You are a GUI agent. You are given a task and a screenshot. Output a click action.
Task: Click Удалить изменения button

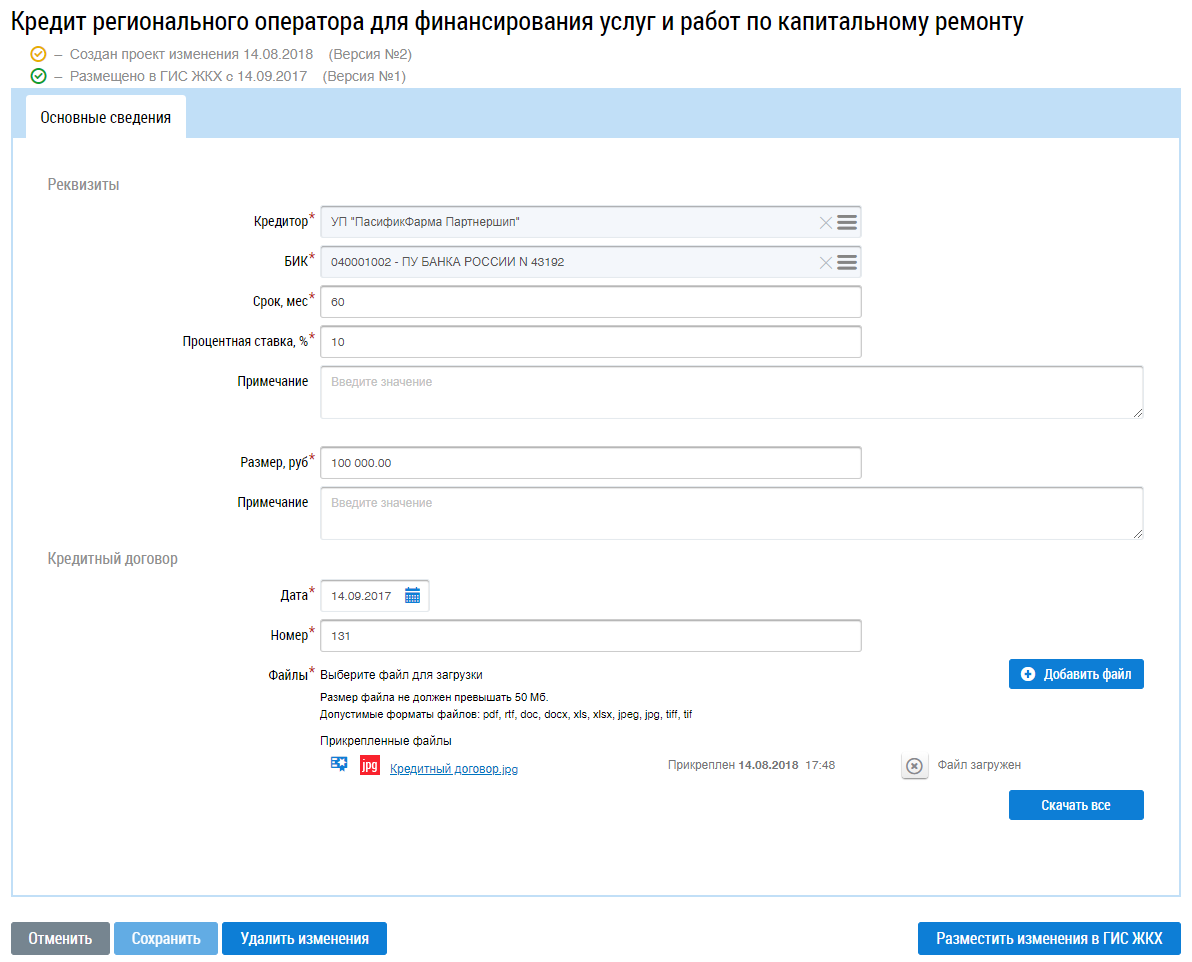[304, 939]
